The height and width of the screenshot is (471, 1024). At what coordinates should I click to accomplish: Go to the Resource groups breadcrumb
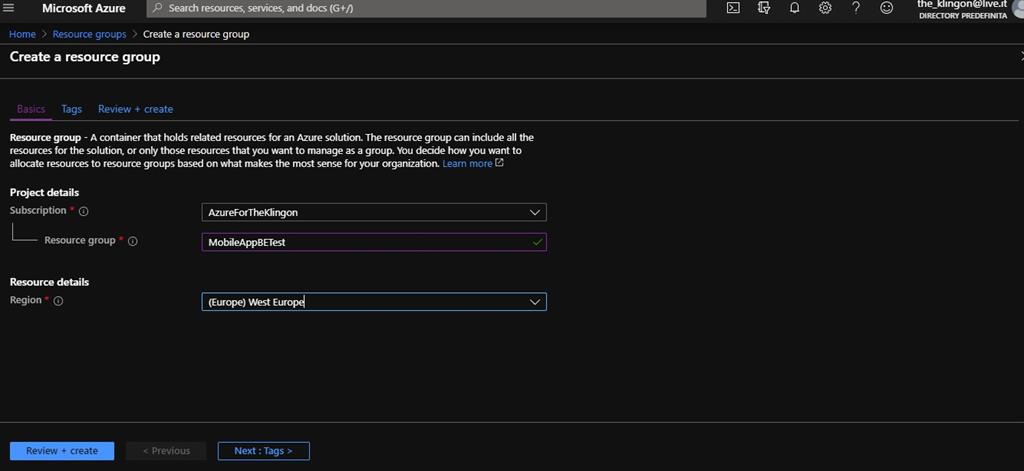[x=89, y=34]
